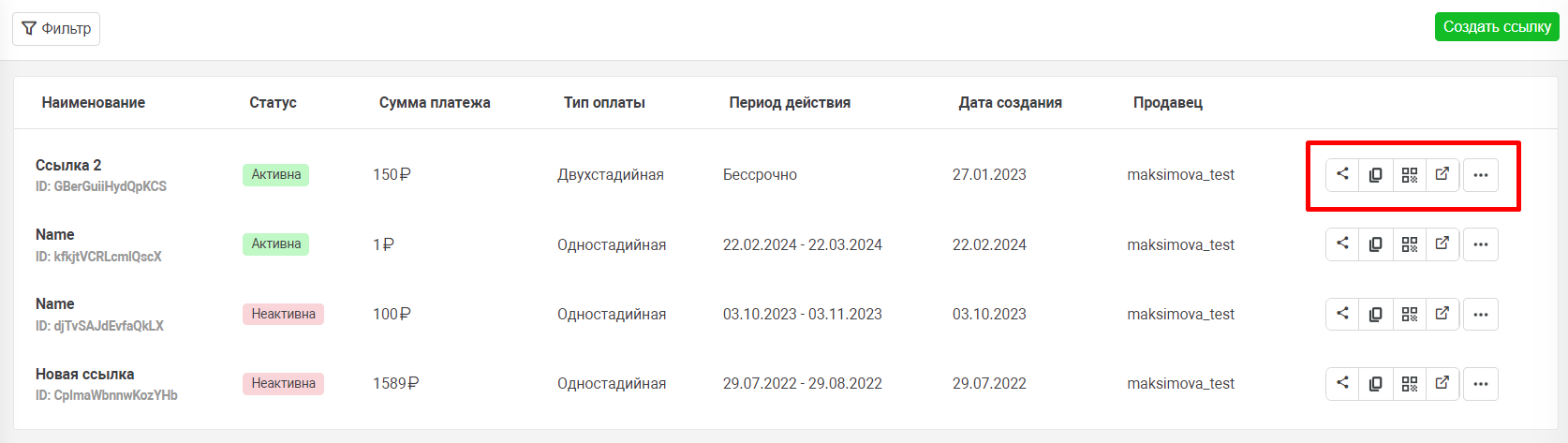Share the Ссылка 2 payment link
Image resolution: width=1568 pixels, height=443 pixels.
pyautogui.click(x=1342, y=174)
